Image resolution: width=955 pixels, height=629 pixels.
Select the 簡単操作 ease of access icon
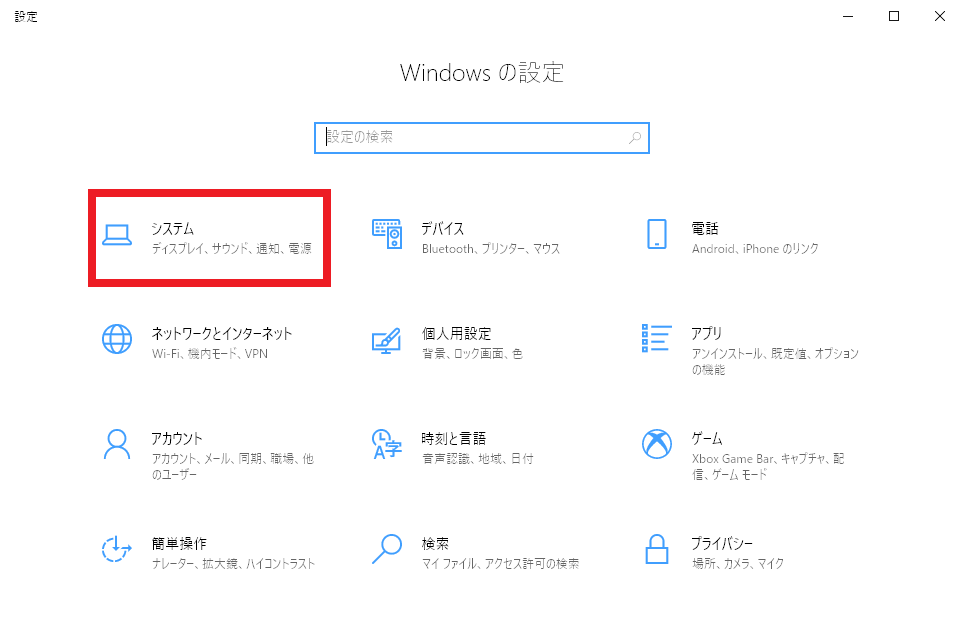116,549
